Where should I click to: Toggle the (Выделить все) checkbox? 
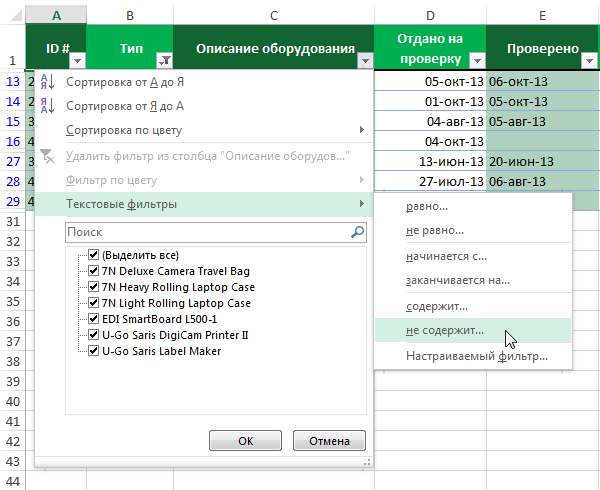(x=93, y=255)
